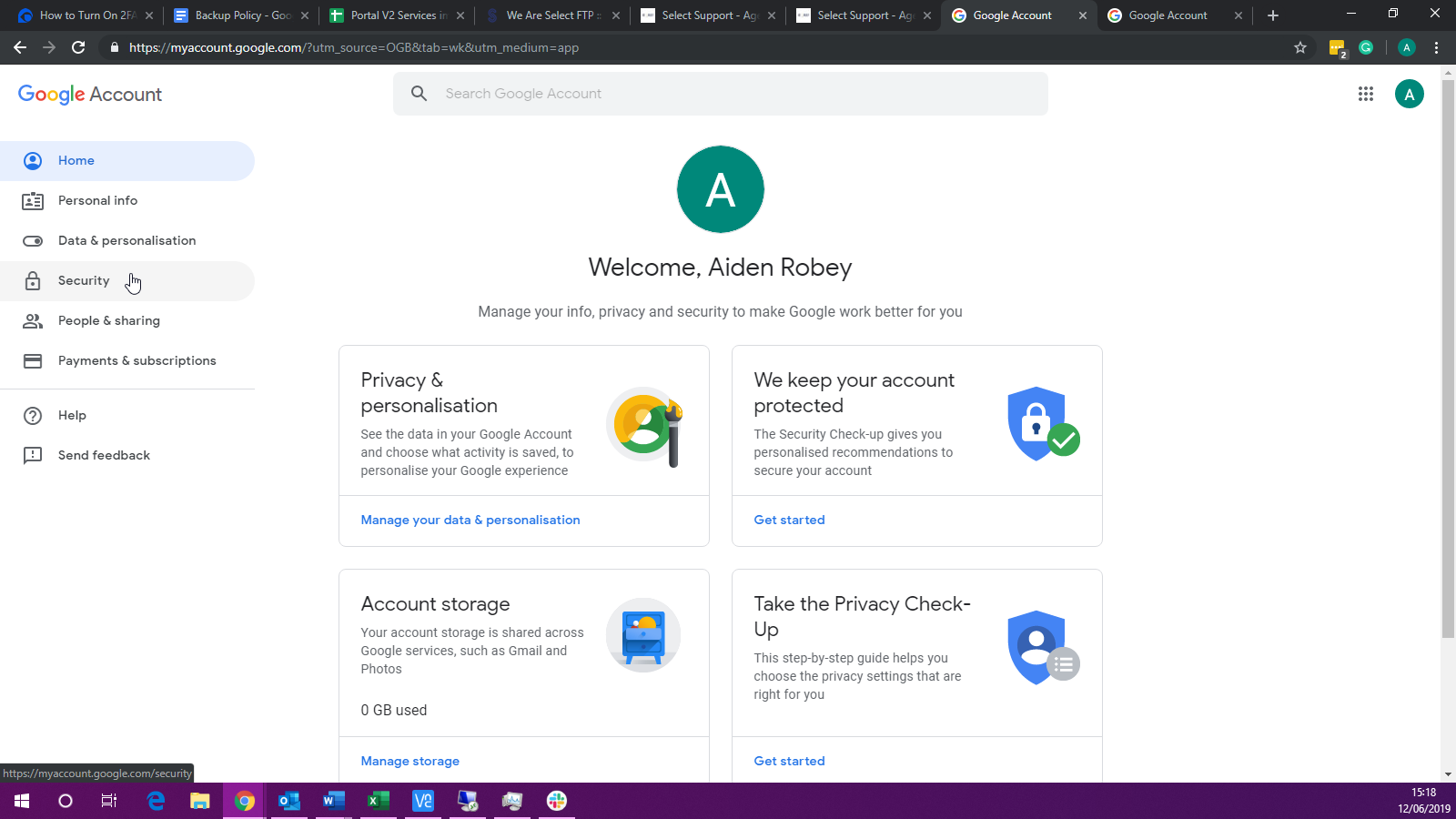The width and height of the screenshot is (1456, 819).
Task: Open the Chrome profile avatar in toolbar
Action: pos(1407,47)
